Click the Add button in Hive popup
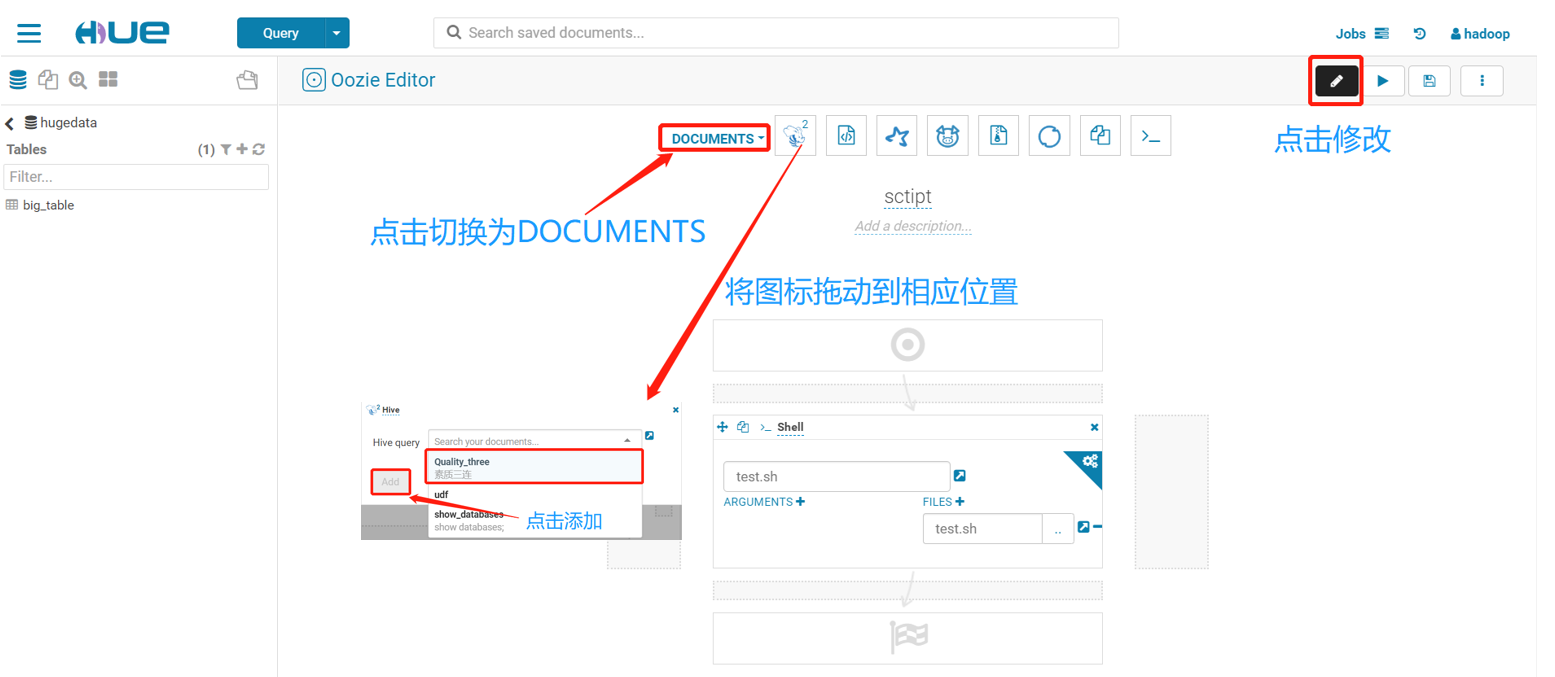This screenshot has width=1555, height=677. (390, 482)
